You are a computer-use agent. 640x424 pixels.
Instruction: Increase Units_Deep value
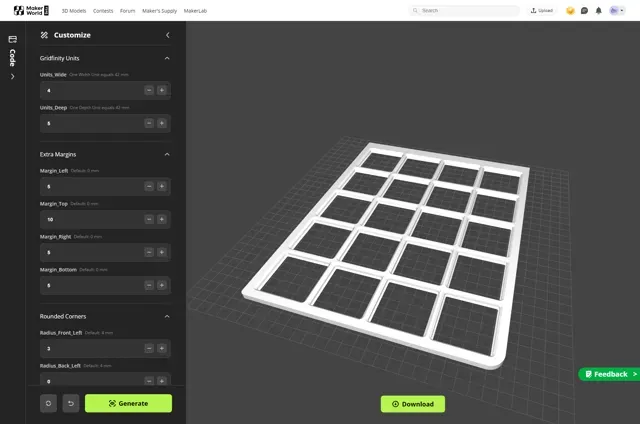click(162, 123)
